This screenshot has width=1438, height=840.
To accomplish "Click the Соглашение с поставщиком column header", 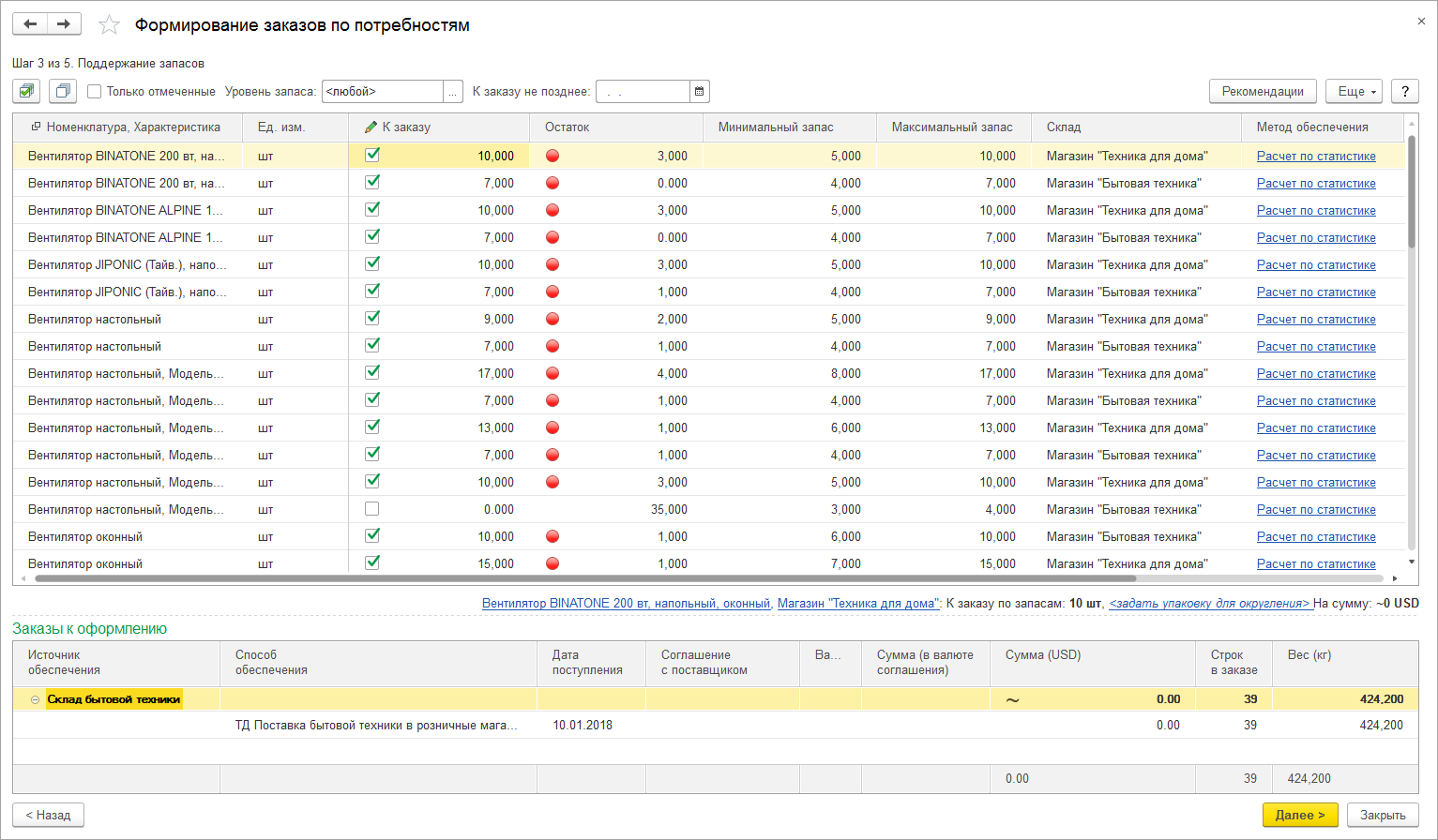I will (722, 663).
